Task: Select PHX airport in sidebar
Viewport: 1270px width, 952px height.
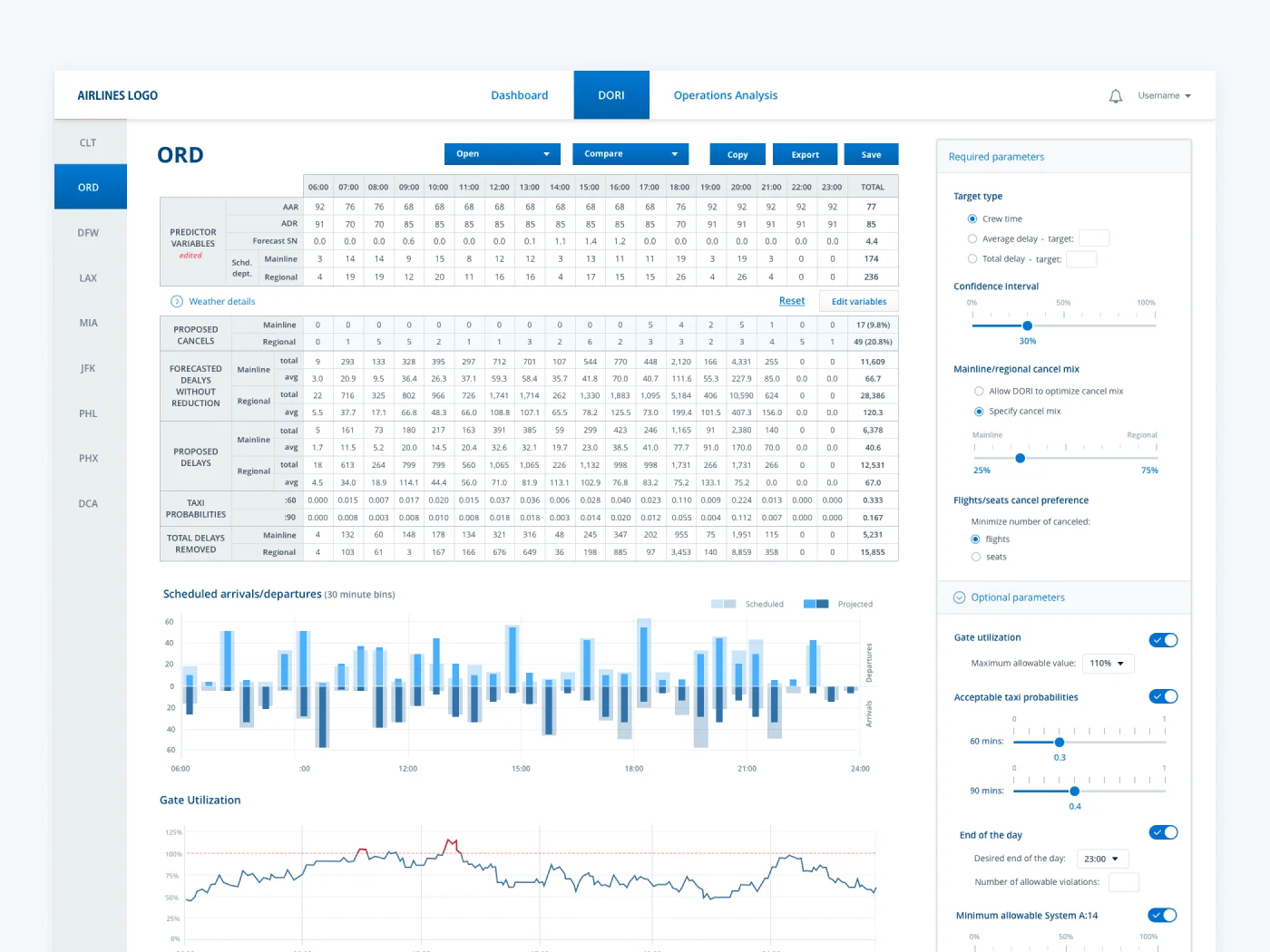Action: coord(88,458)
